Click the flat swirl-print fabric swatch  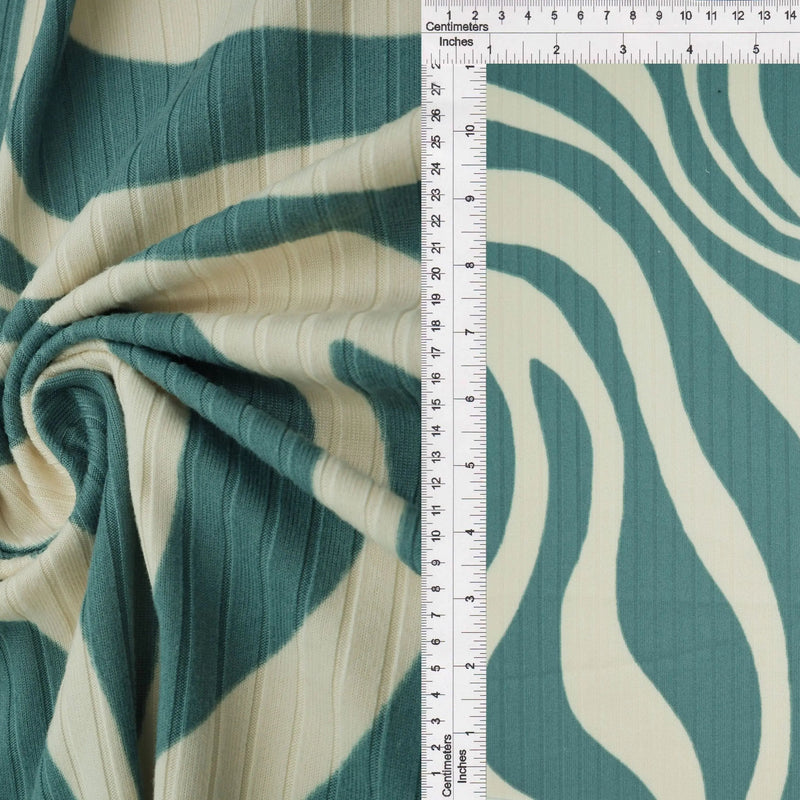click(643, 432)
